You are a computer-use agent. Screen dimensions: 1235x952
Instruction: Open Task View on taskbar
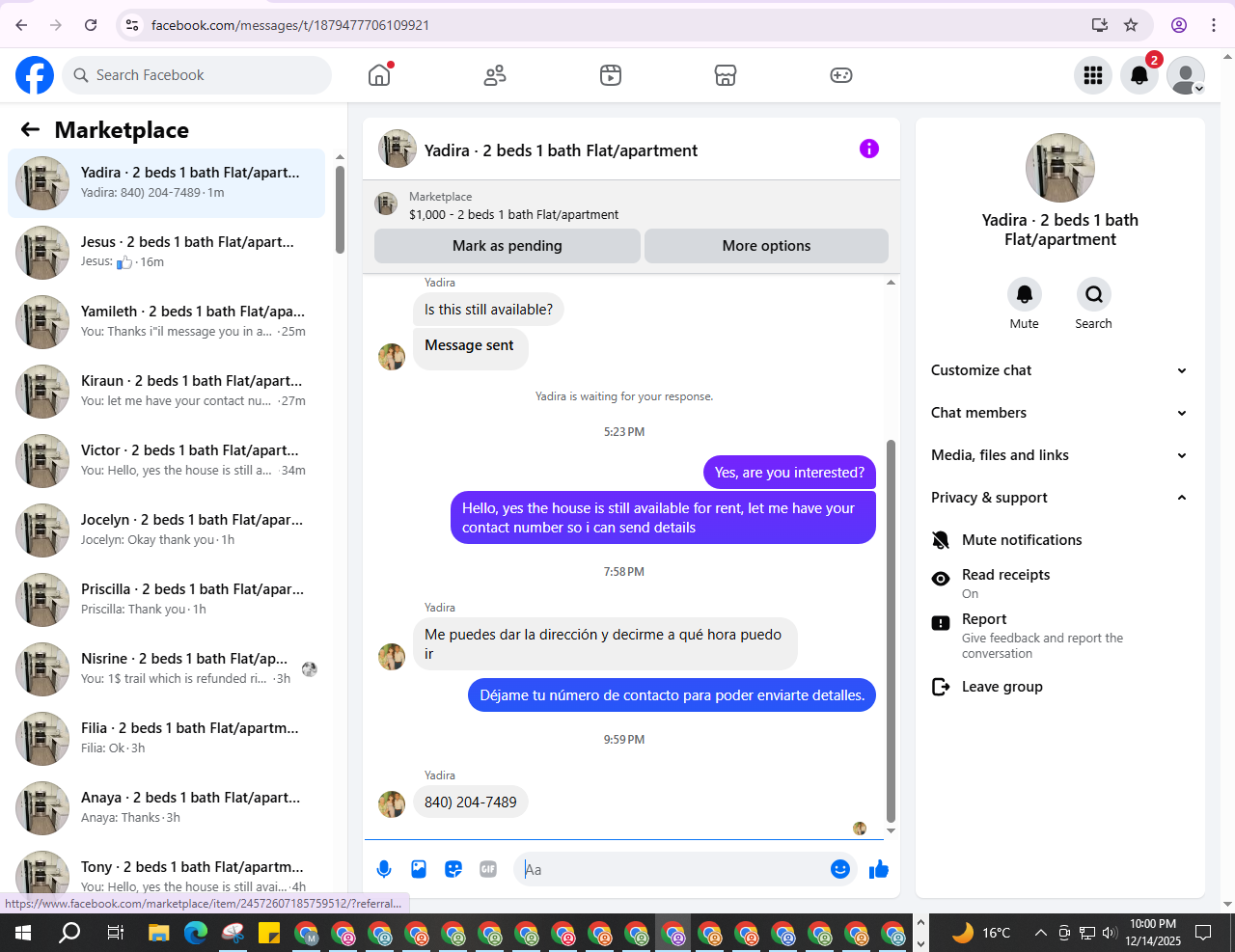[x=115, y=933]
